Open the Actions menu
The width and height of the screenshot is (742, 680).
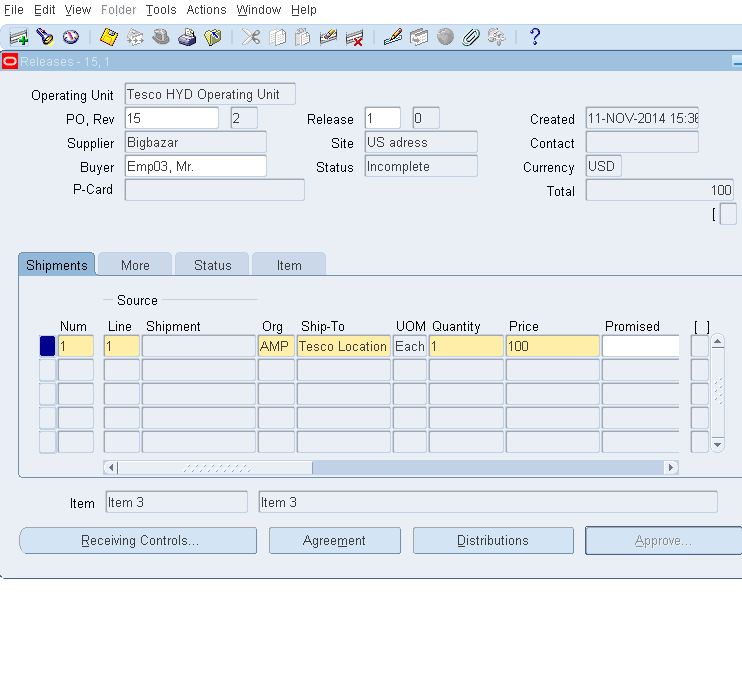click(x=206, y=10)
